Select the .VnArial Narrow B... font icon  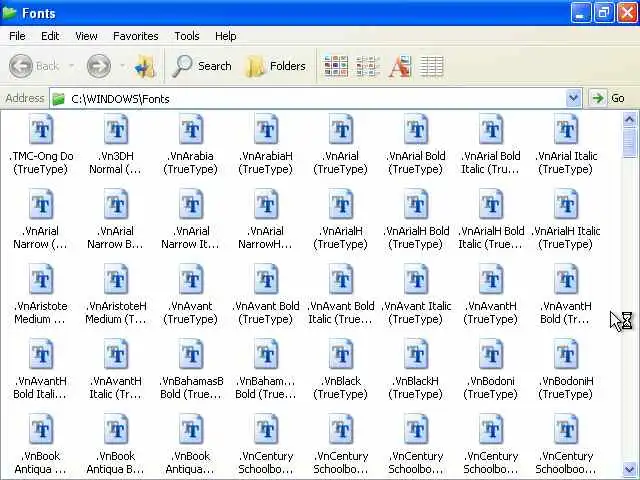[x=116, y=204]
